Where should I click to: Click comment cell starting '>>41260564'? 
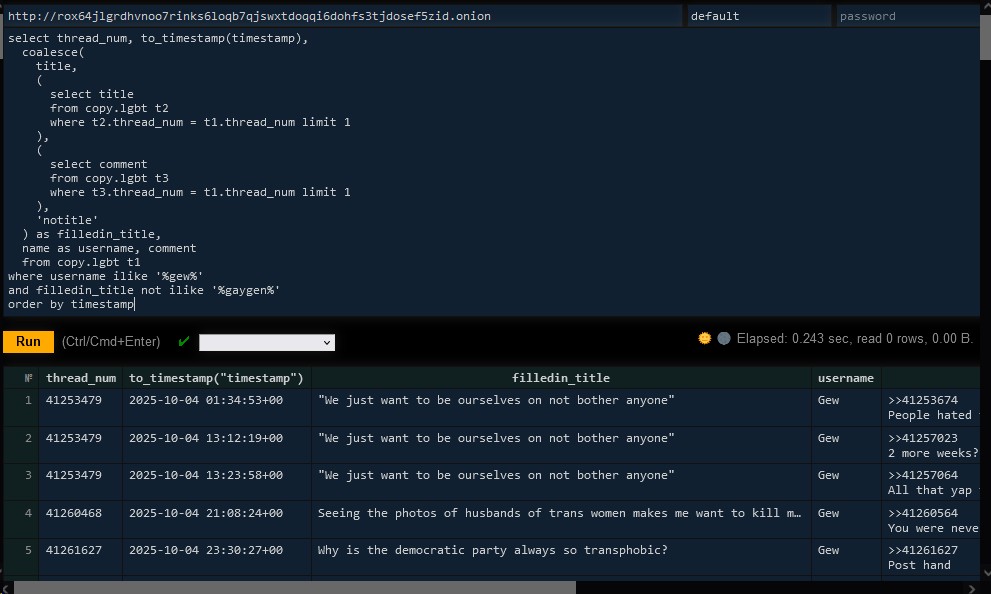pyautogui.click(x=933, y=521)
